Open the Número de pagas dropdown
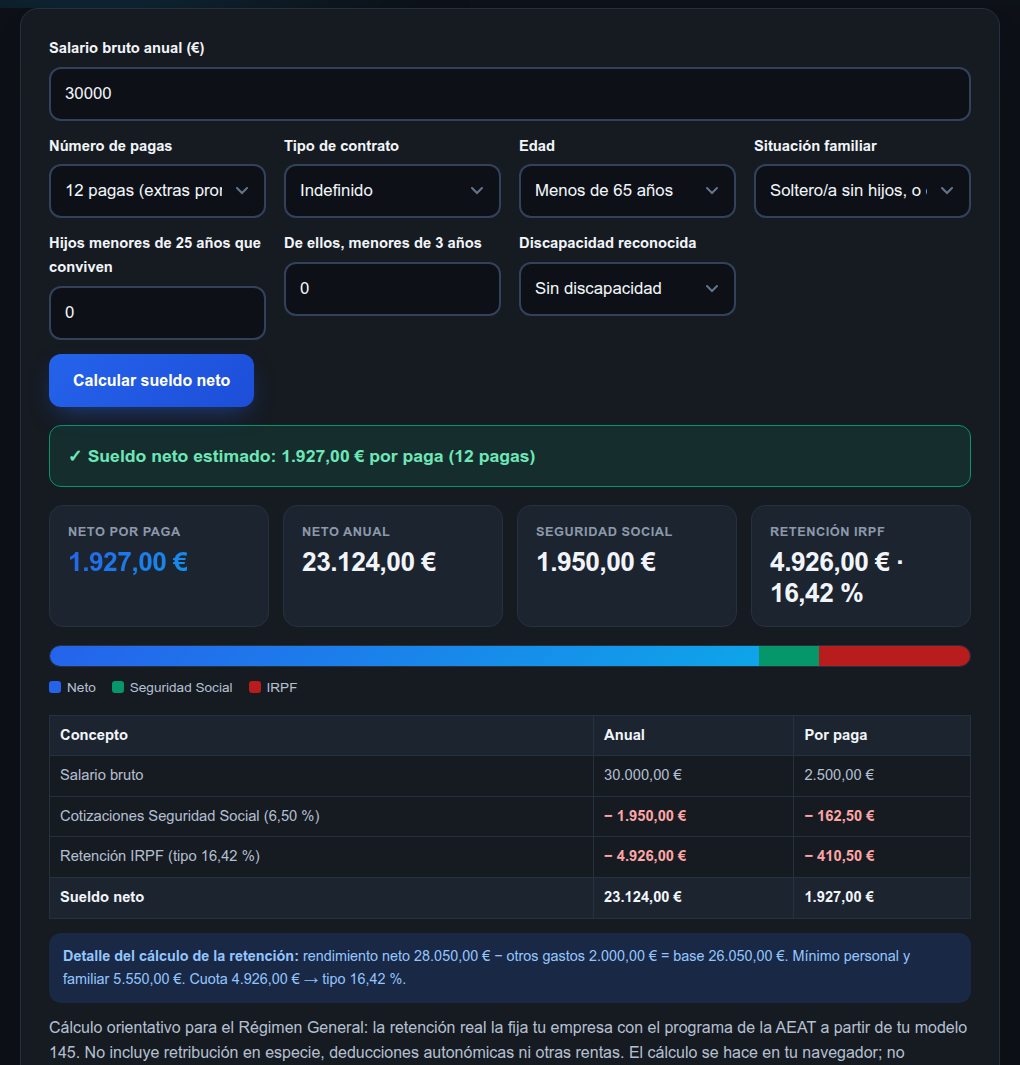The height and width of the screenshot is (1065, 1020). (x=157, y=191)
